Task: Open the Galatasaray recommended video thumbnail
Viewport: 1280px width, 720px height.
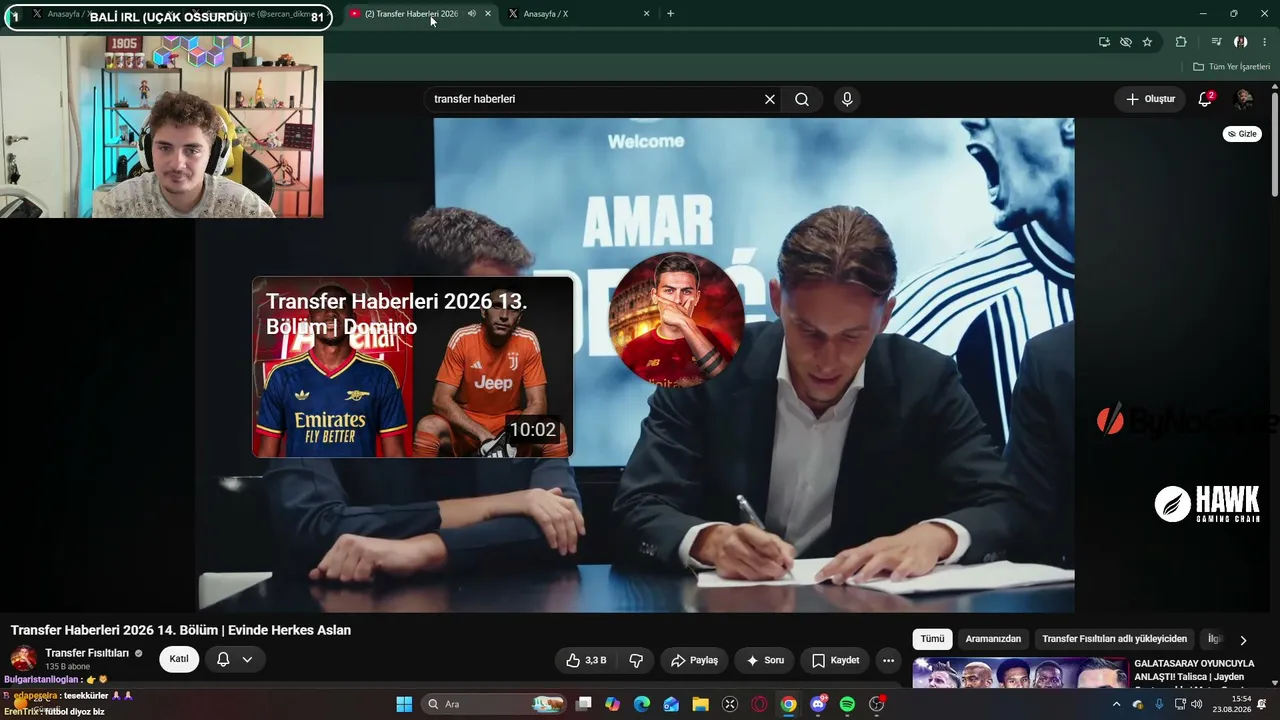Action: tap(1020, 673)
